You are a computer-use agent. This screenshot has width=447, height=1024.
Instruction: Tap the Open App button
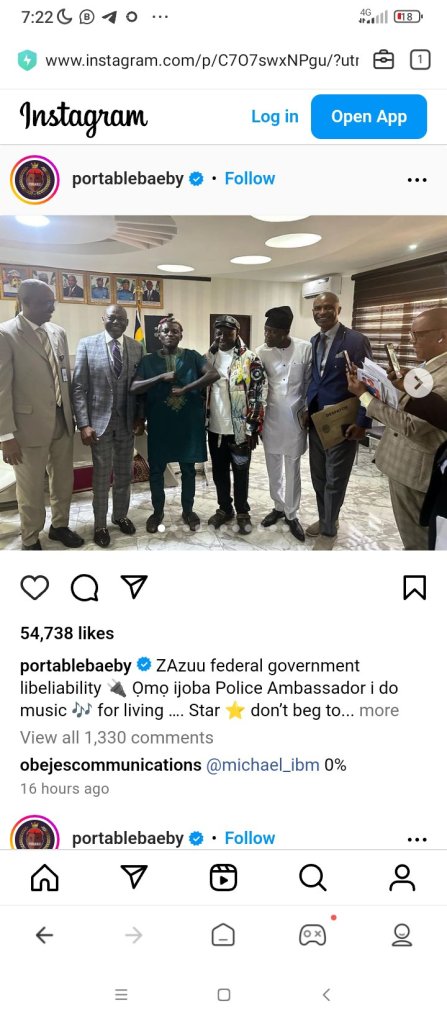coord(369,116)
